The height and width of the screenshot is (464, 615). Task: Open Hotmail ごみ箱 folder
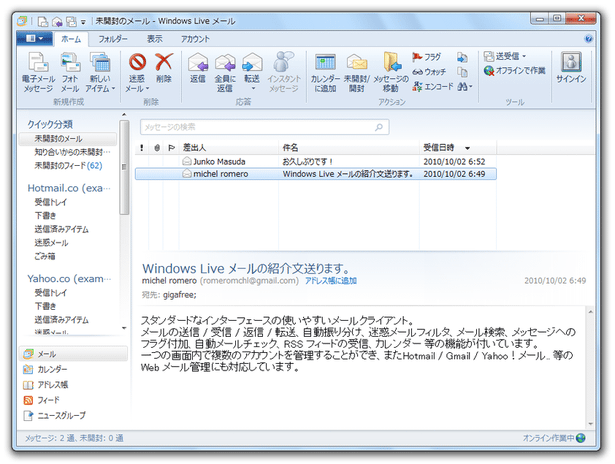(45, 257)
